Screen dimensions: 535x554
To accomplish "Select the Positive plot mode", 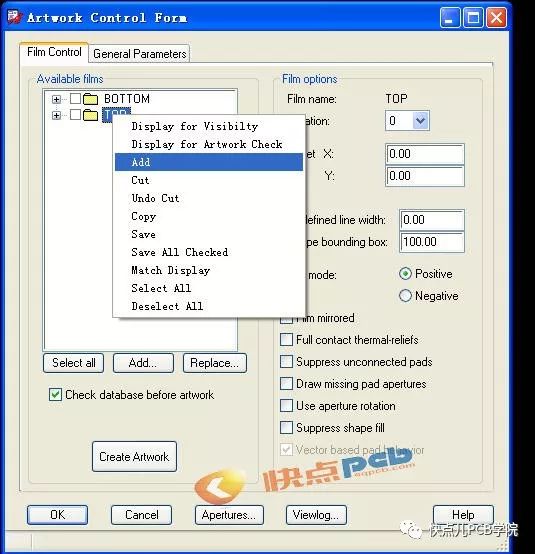I will click(405, 274).
